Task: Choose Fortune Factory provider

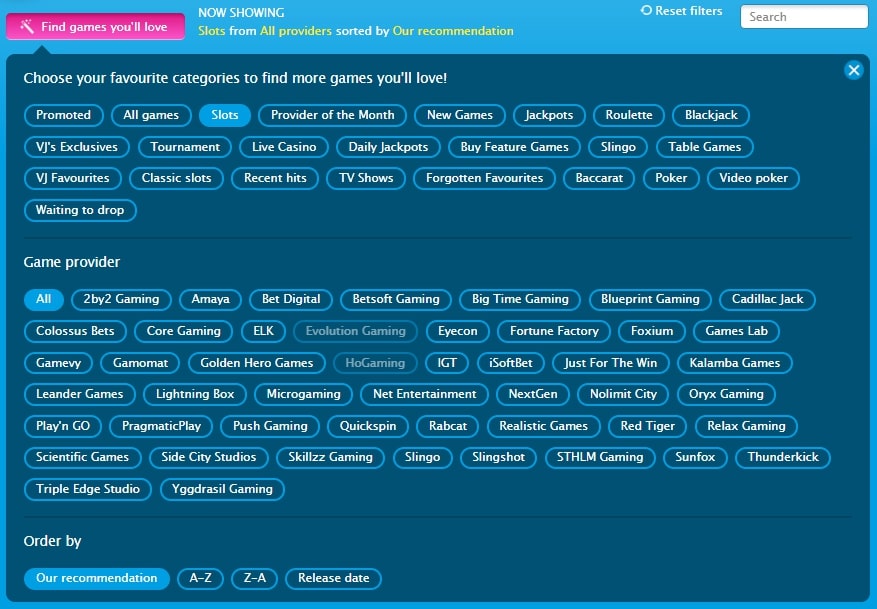Action: click(x=554, y=331)
